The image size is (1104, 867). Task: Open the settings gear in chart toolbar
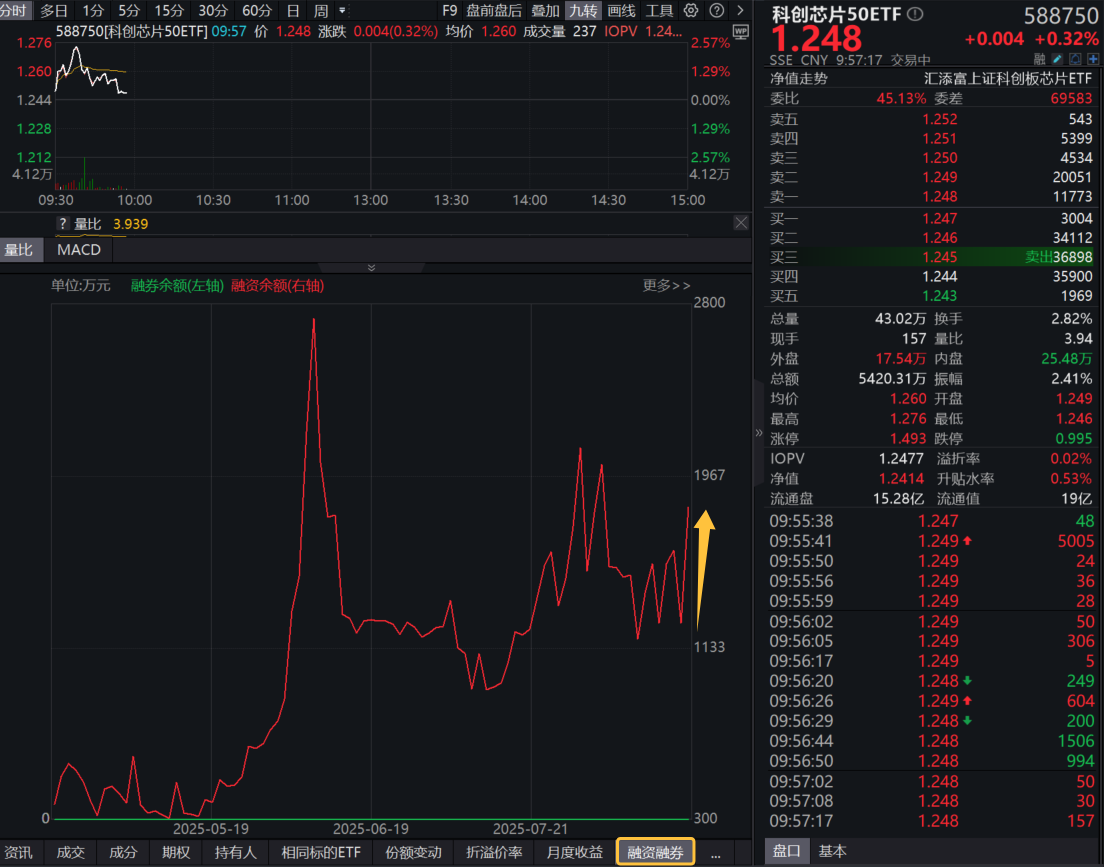(691, 11)
